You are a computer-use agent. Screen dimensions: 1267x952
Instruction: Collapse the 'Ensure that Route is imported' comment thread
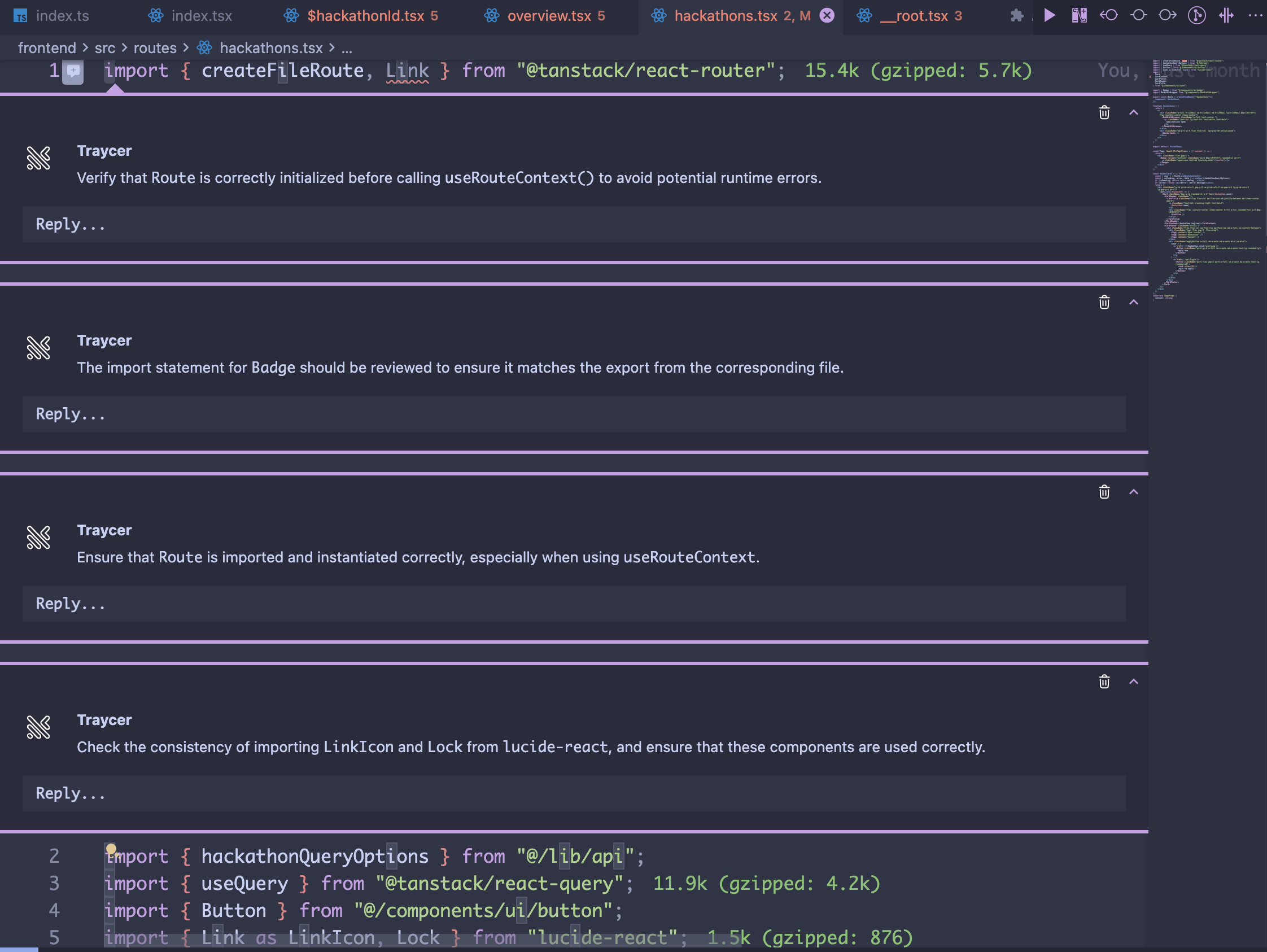coord(1133,492)
